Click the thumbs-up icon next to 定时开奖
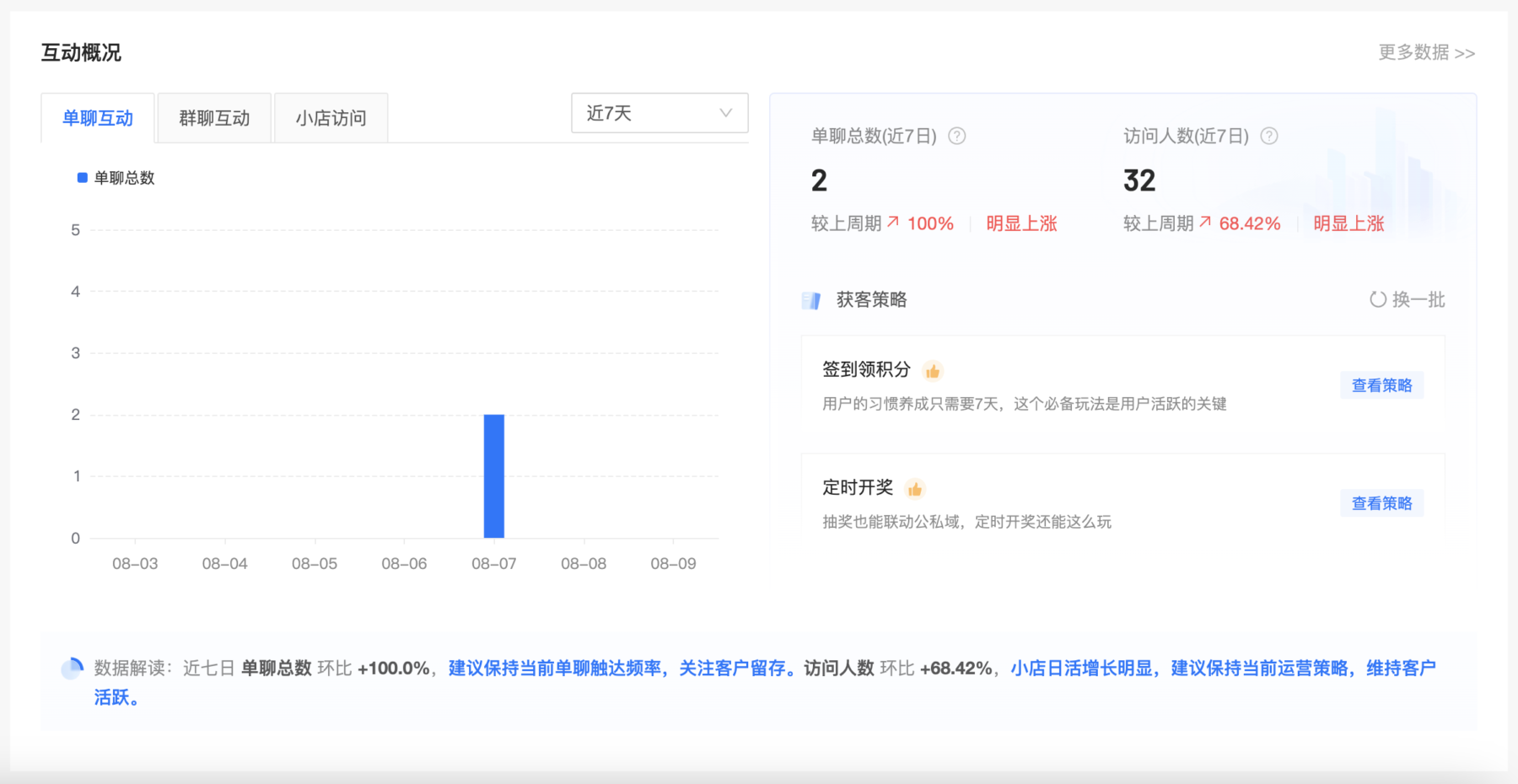 click(915, 489)
